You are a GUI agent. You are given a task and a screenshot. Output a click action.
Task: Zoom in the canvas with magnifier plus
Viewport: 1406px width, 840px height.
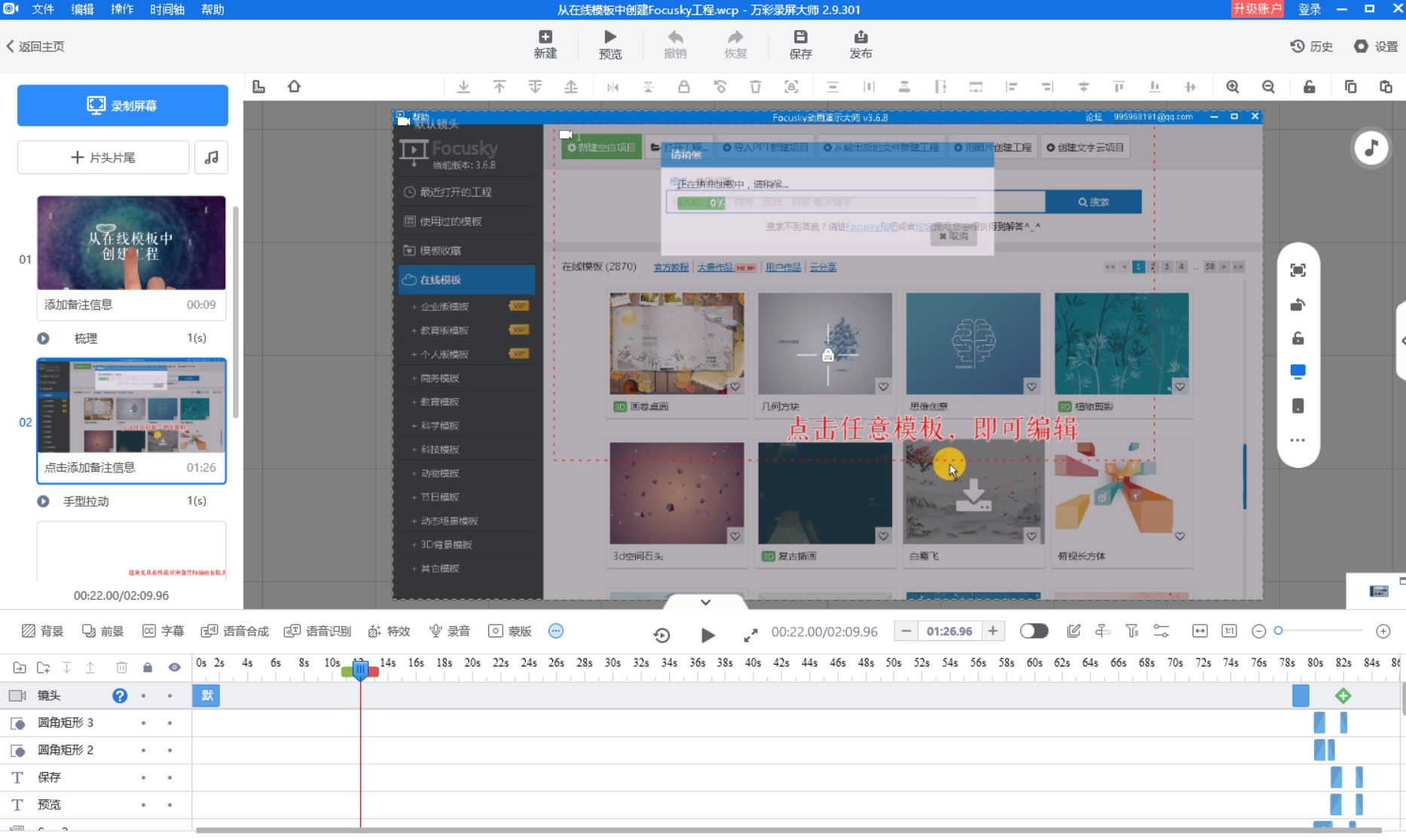[1233, 87]
